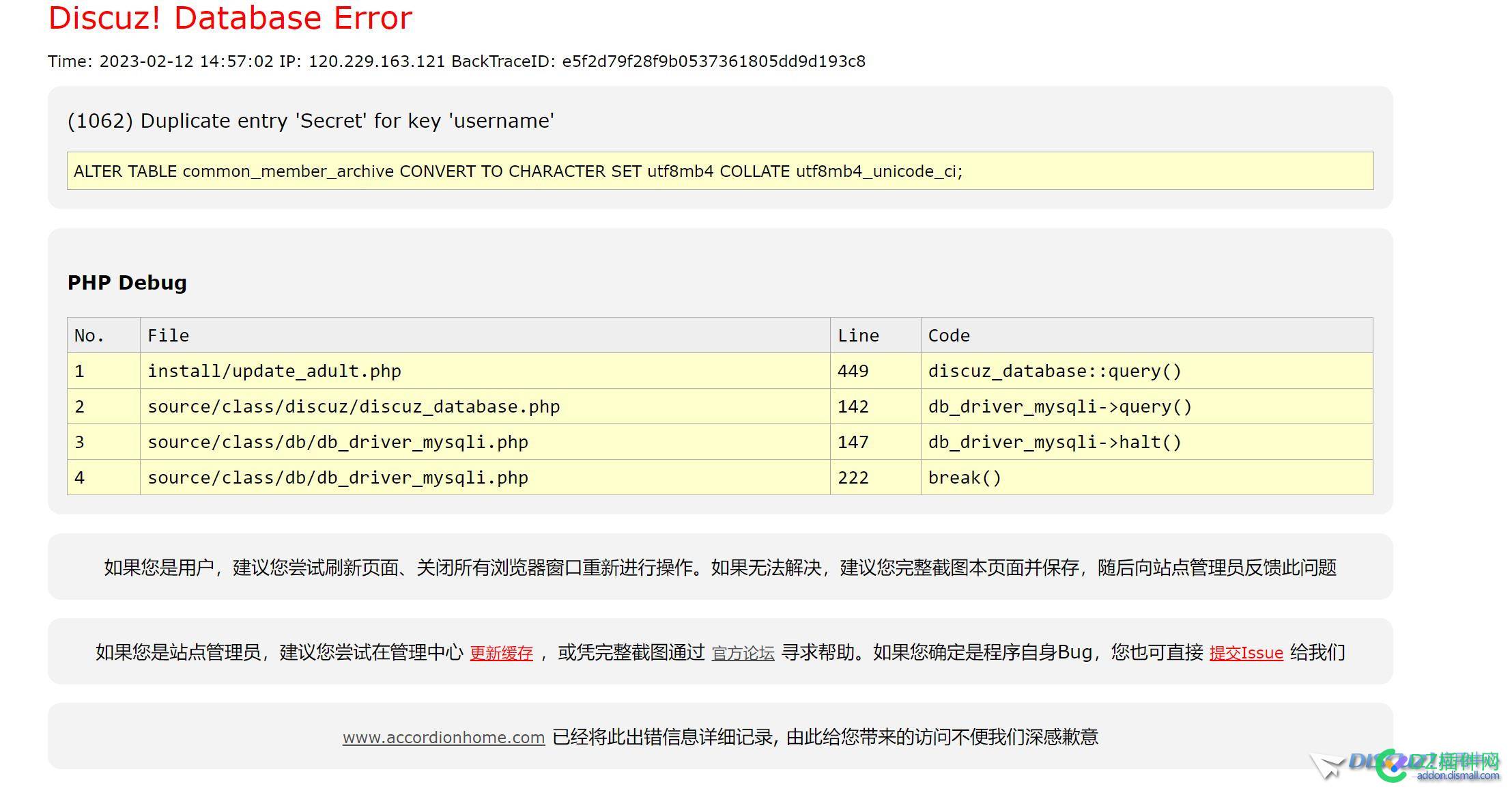Image resolution: width=1512 pixels, height=793 pixels.
Task: Click the 如果您是站点管理员 paragraph text
Action: (x=720, y=652)
